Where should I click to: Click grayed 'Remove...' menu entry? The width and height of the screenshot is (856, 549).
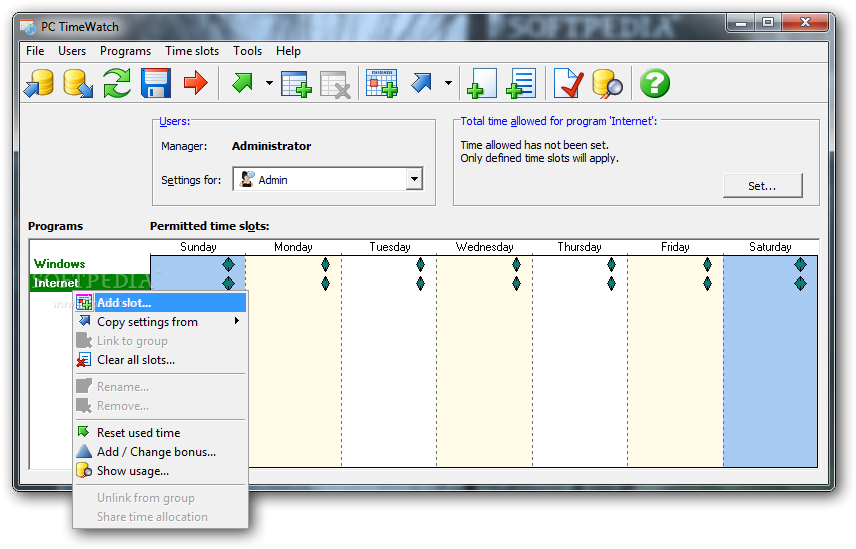click(x=160, y=406)
